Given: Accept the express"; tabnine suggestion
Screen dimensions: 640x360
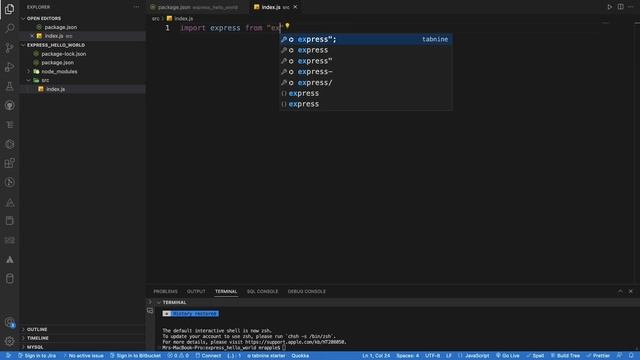Looking at the screenshot, I should coord(366,39).
